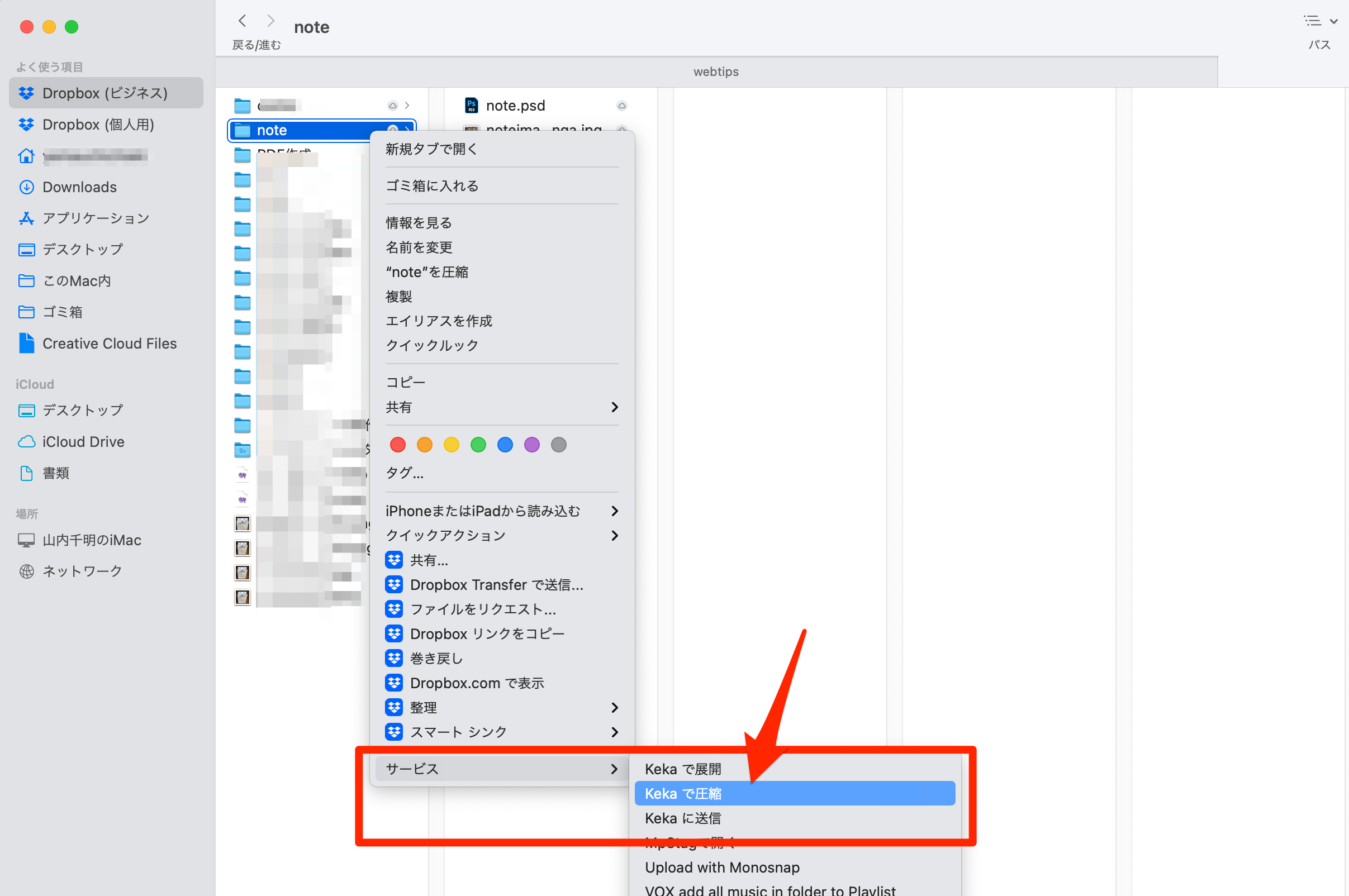Expand the スマート シンク submenu
This screenshot has height=896, width=1349.
pyautogui.click(x=502, y=732)
